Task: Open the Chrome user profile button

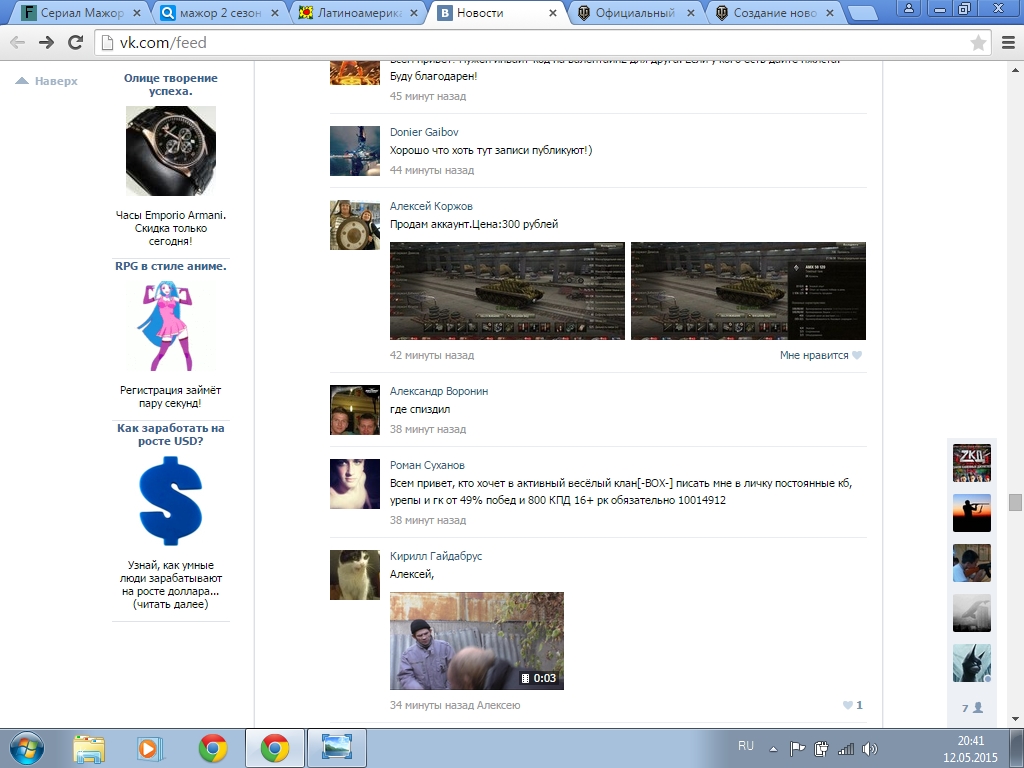Action: click(x=908, y=8)
